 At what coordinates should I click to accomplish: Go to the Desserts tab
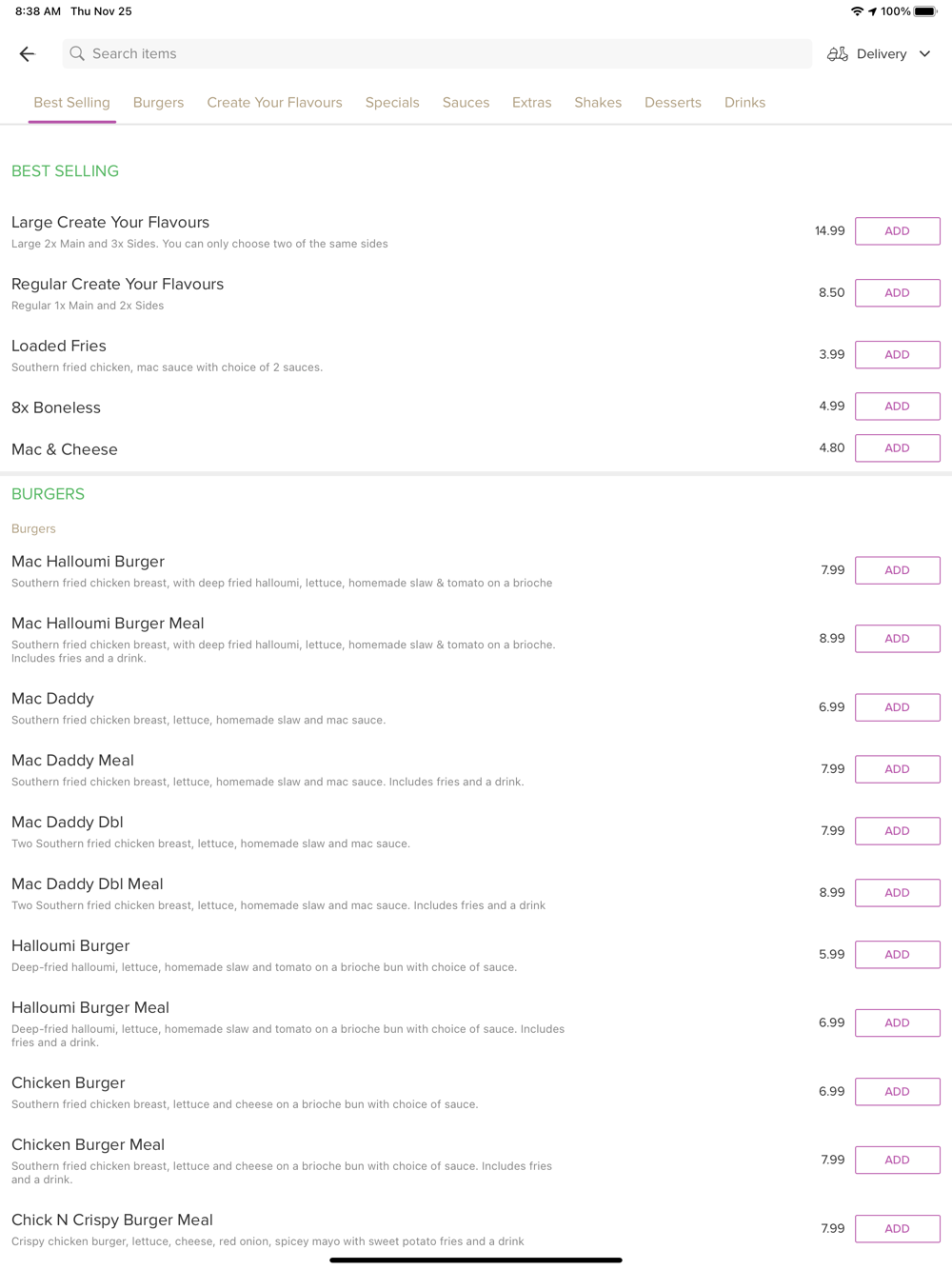coord(673,103)
